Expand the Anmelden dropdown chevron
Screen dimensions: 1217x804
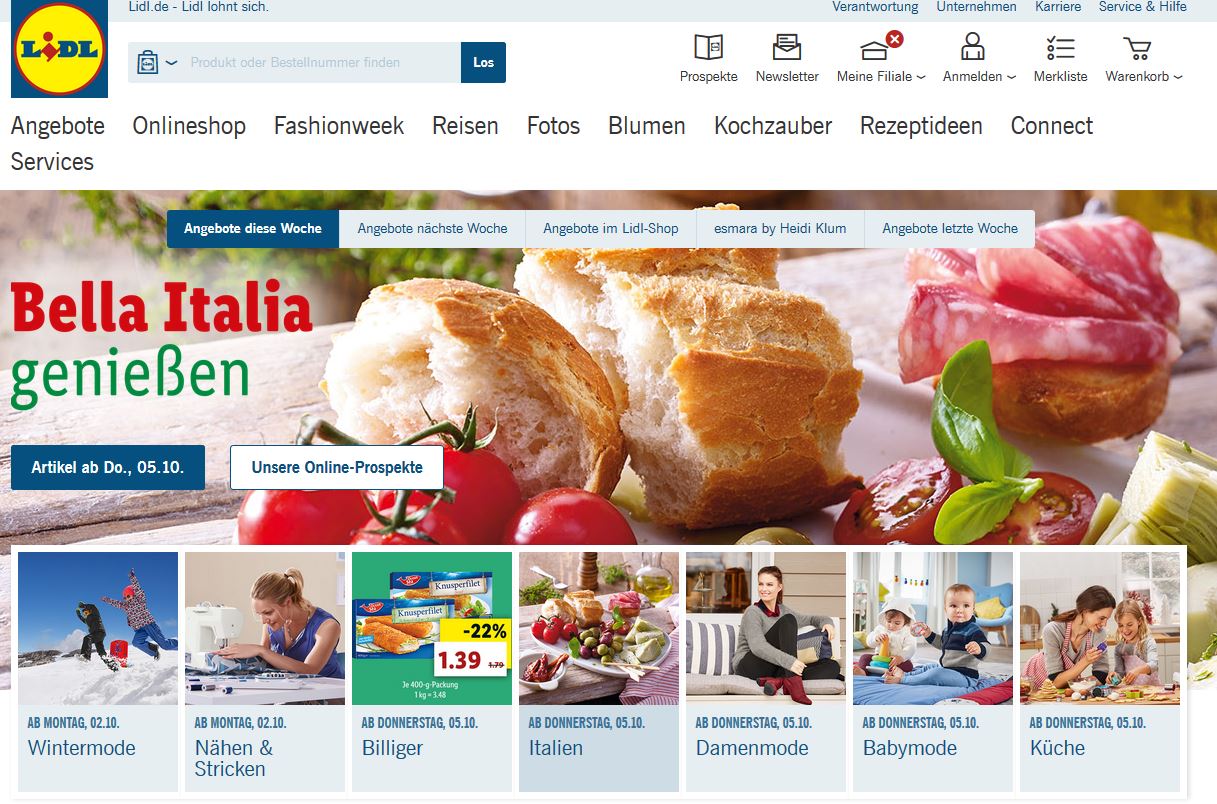point(1011,77)
